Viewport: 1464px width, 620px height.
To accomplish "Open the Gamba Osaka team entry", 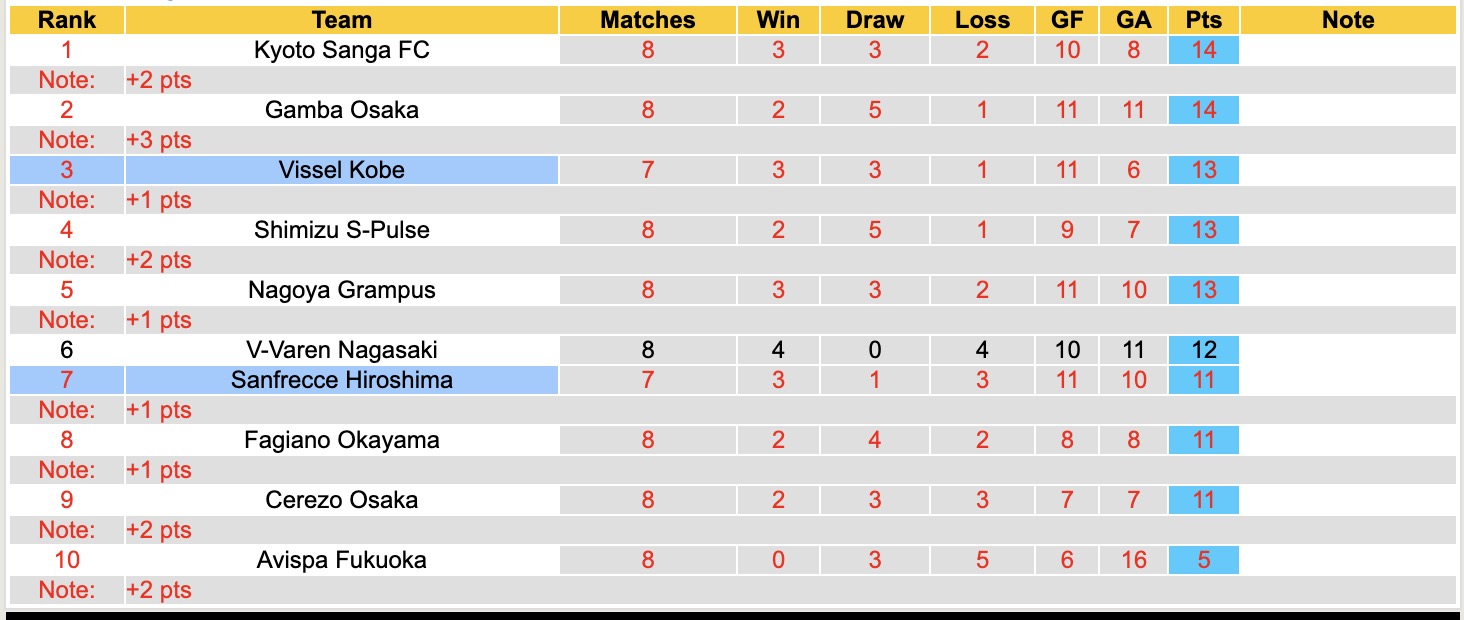I will [x=341, y=110].
